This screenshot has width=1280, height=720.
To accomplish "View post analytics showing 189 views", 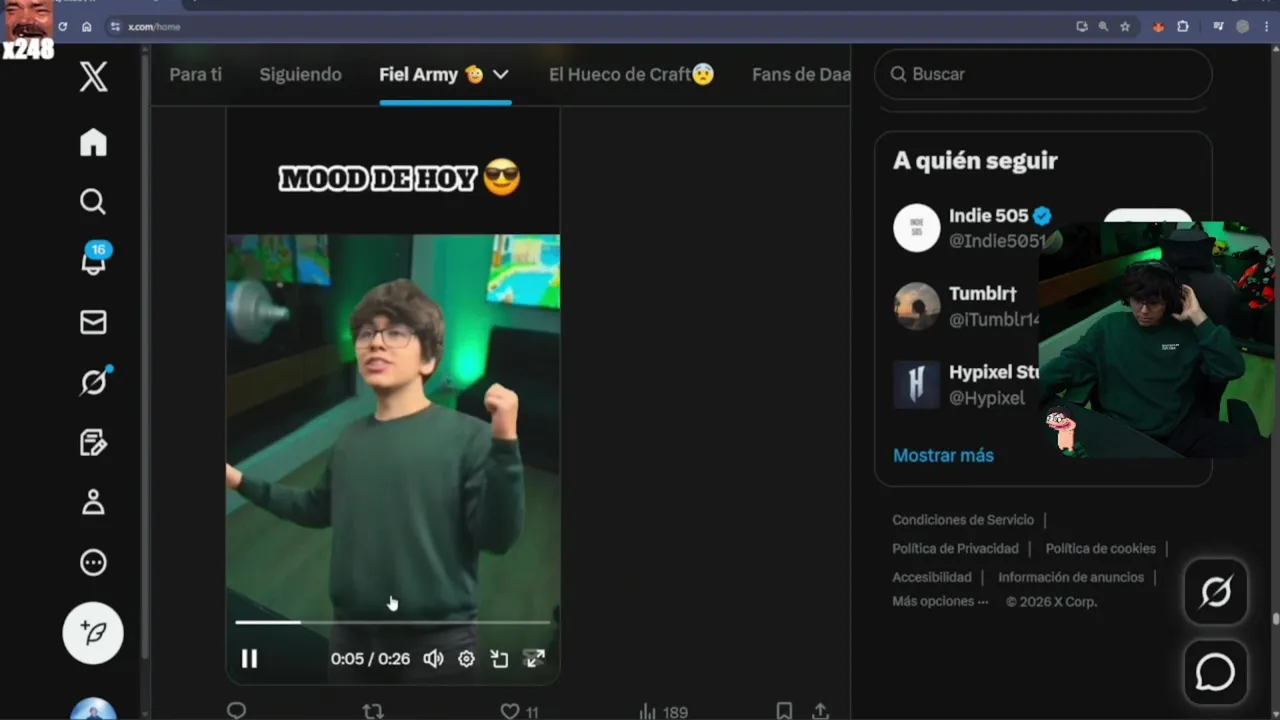I will point(663,711).
